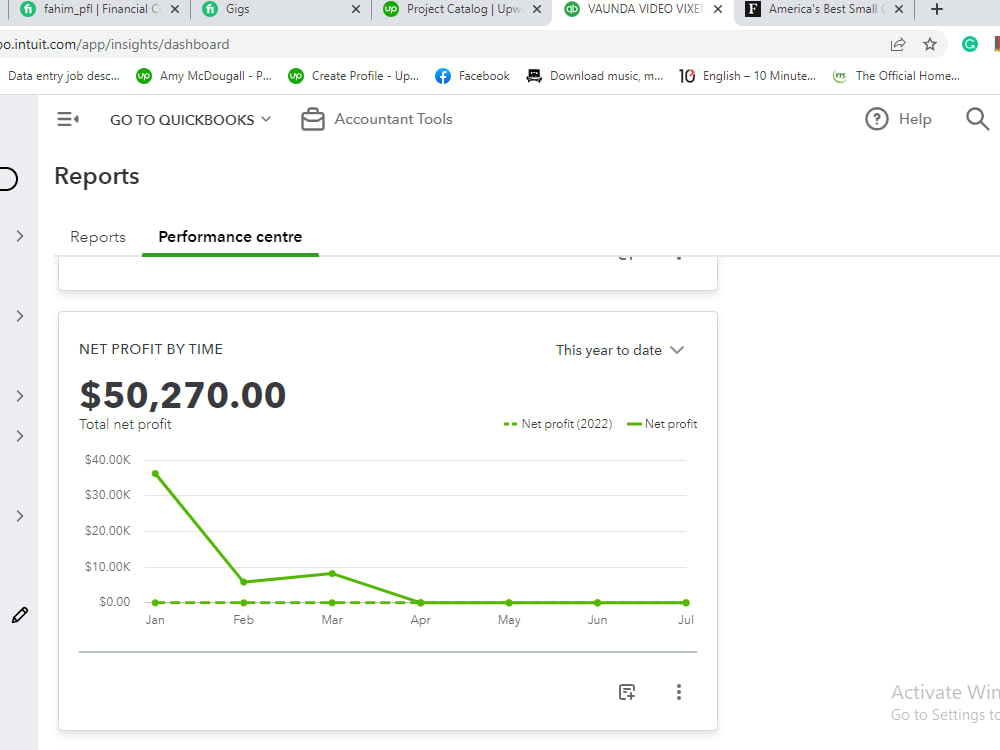
Task: Click the July net profit data point
Action: [x=686, y=603]
